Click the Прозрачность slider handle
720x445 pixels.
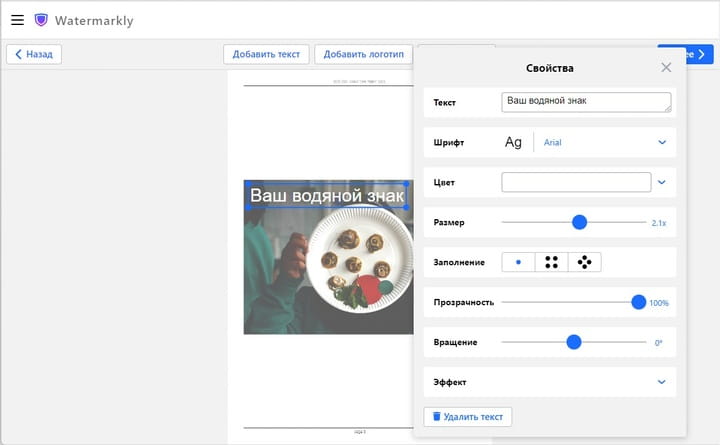coord(638,302)
